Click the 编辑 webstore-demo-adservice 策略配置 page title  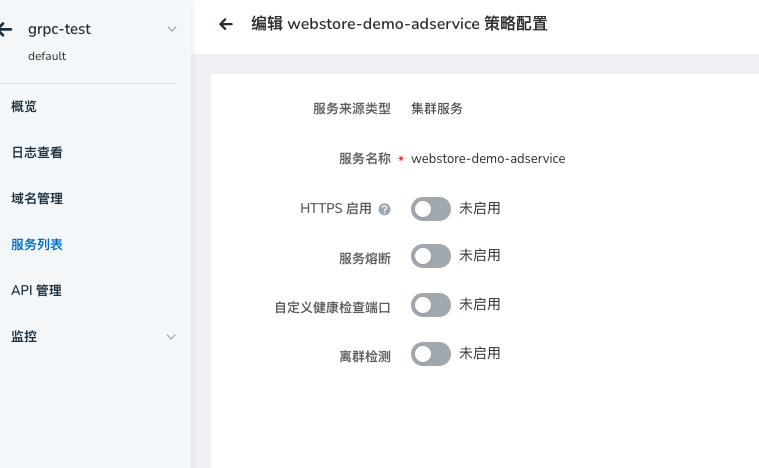(398, 25)
